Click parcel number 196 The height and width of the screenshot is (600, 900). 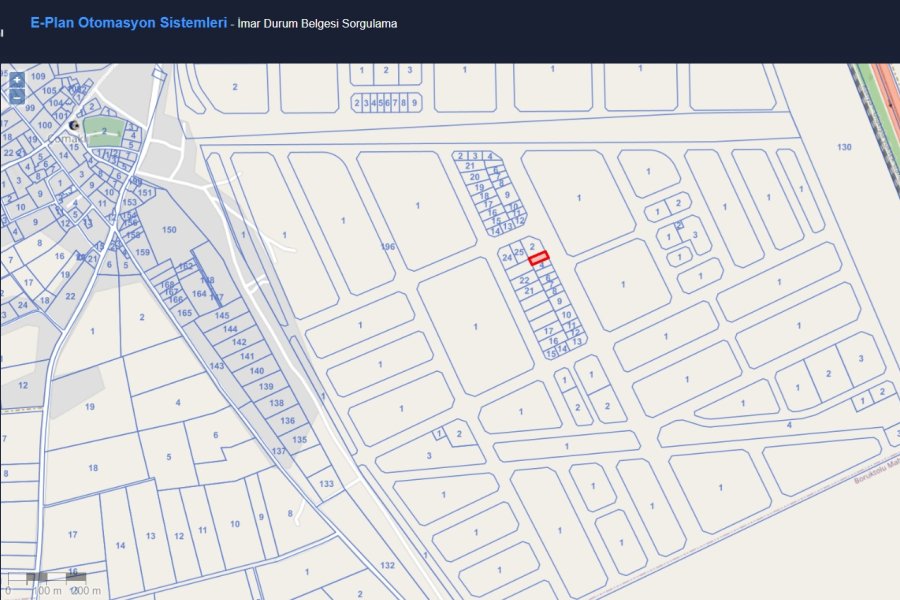coord(389,247)
